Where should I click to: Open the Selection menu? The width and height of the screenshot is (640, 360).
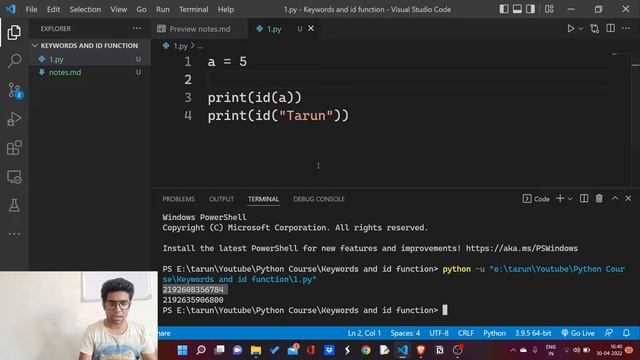tap(85, 9)
